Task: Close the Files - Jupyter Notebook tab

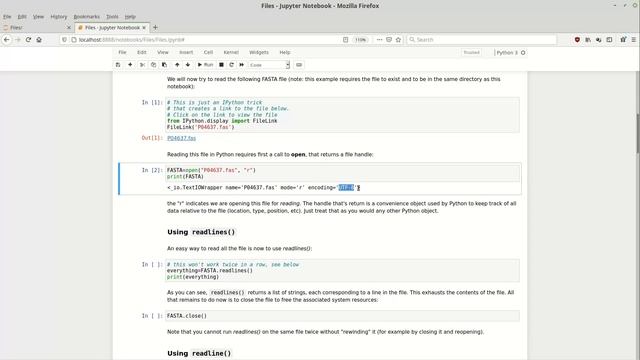Action: (144, 27)
